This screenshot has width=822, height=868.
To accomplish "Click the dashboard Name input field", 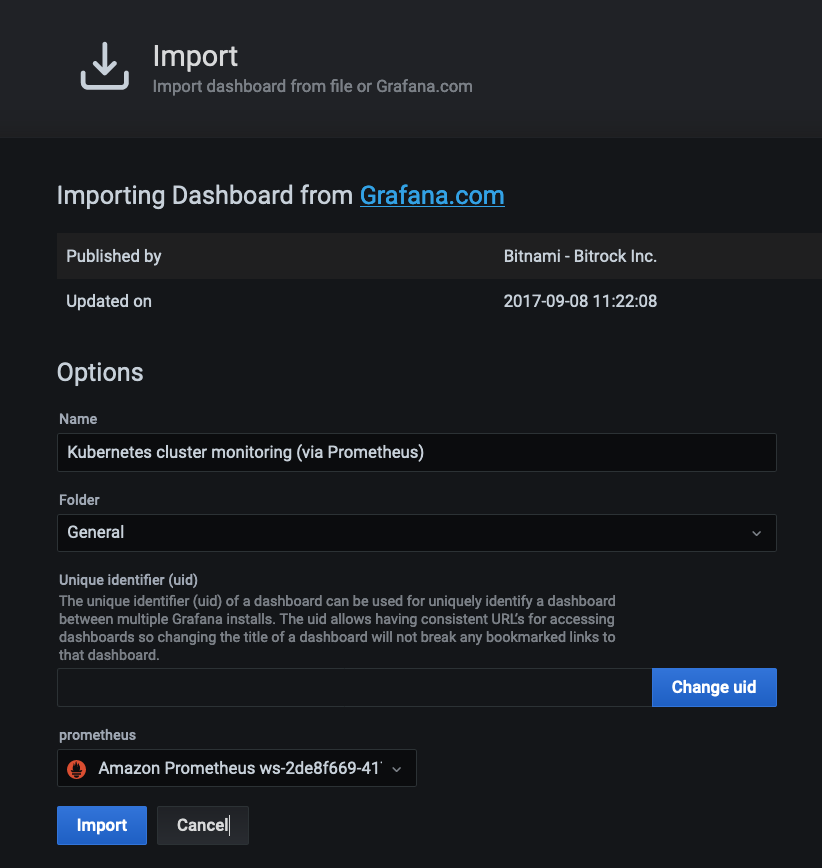I will (x=416, y=452).
